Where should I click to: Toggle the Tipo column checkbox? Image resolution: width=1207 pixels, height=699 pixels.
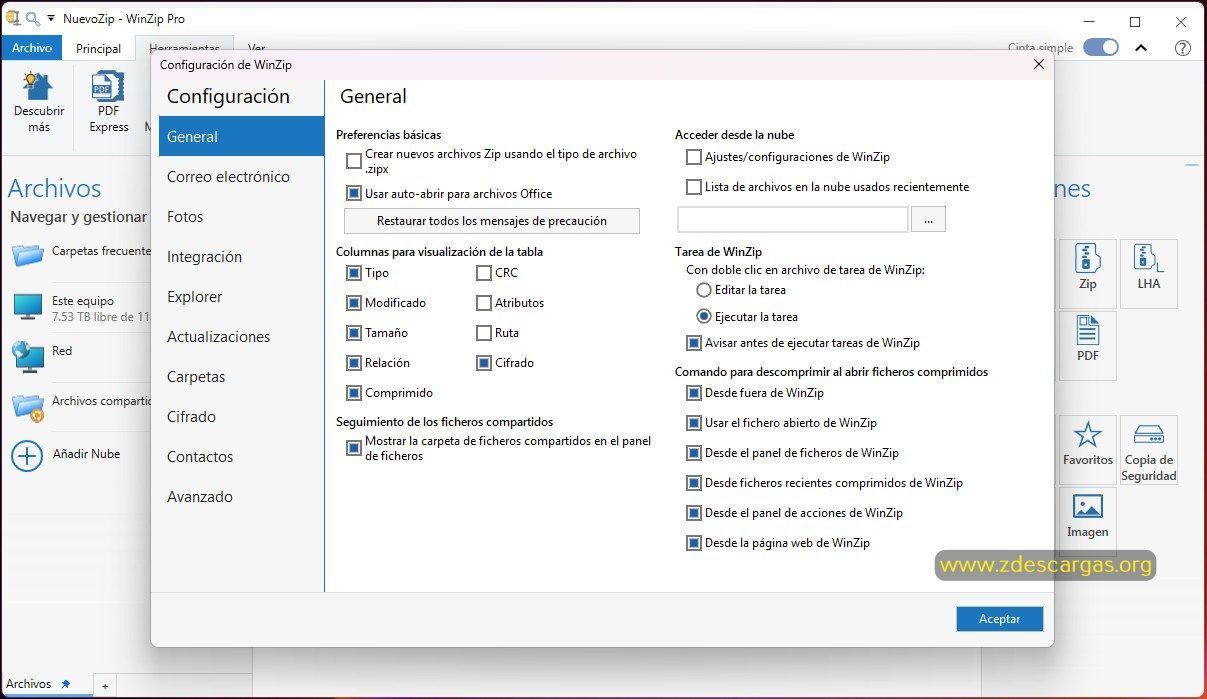click(354, 273)
